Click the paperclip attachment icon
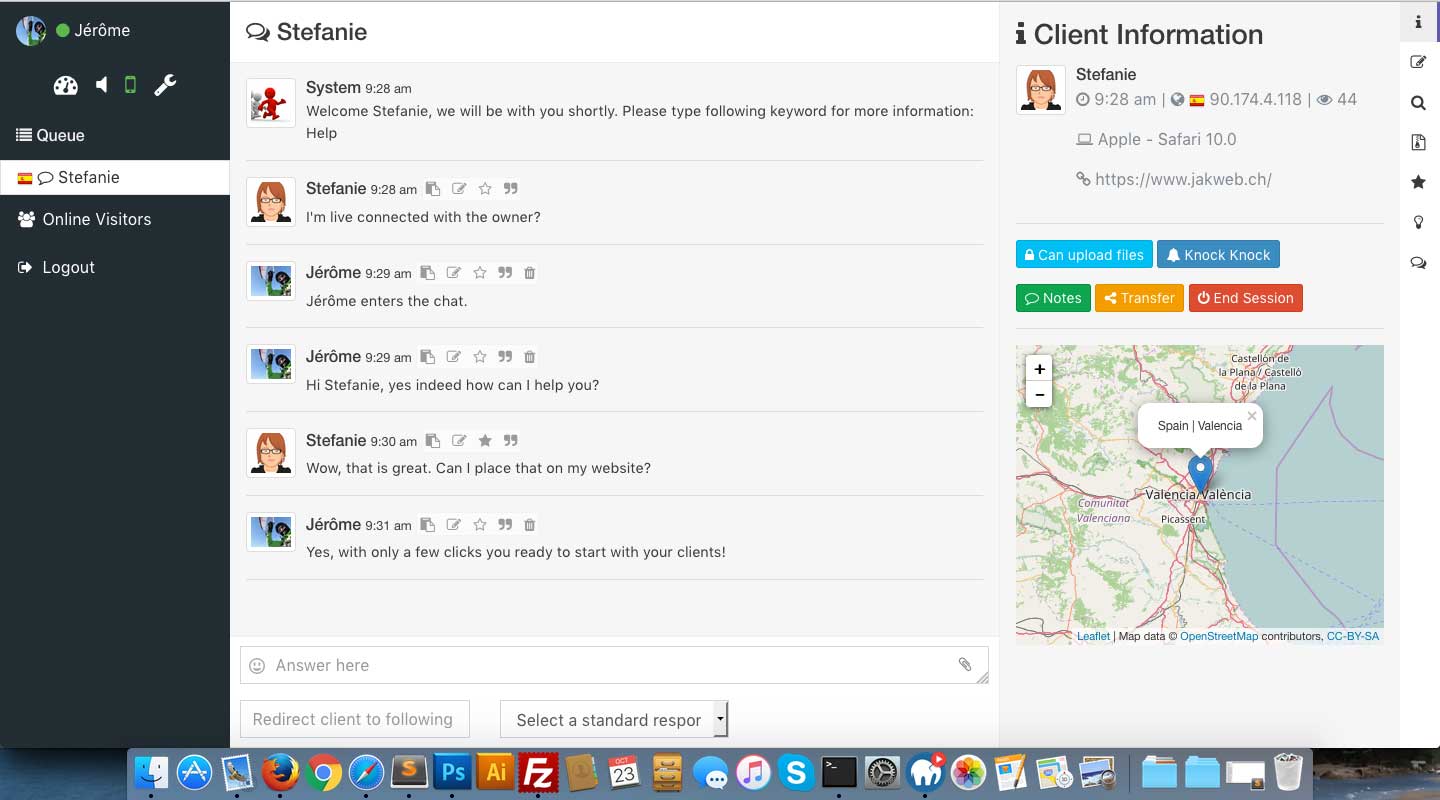 click(964, 664)
